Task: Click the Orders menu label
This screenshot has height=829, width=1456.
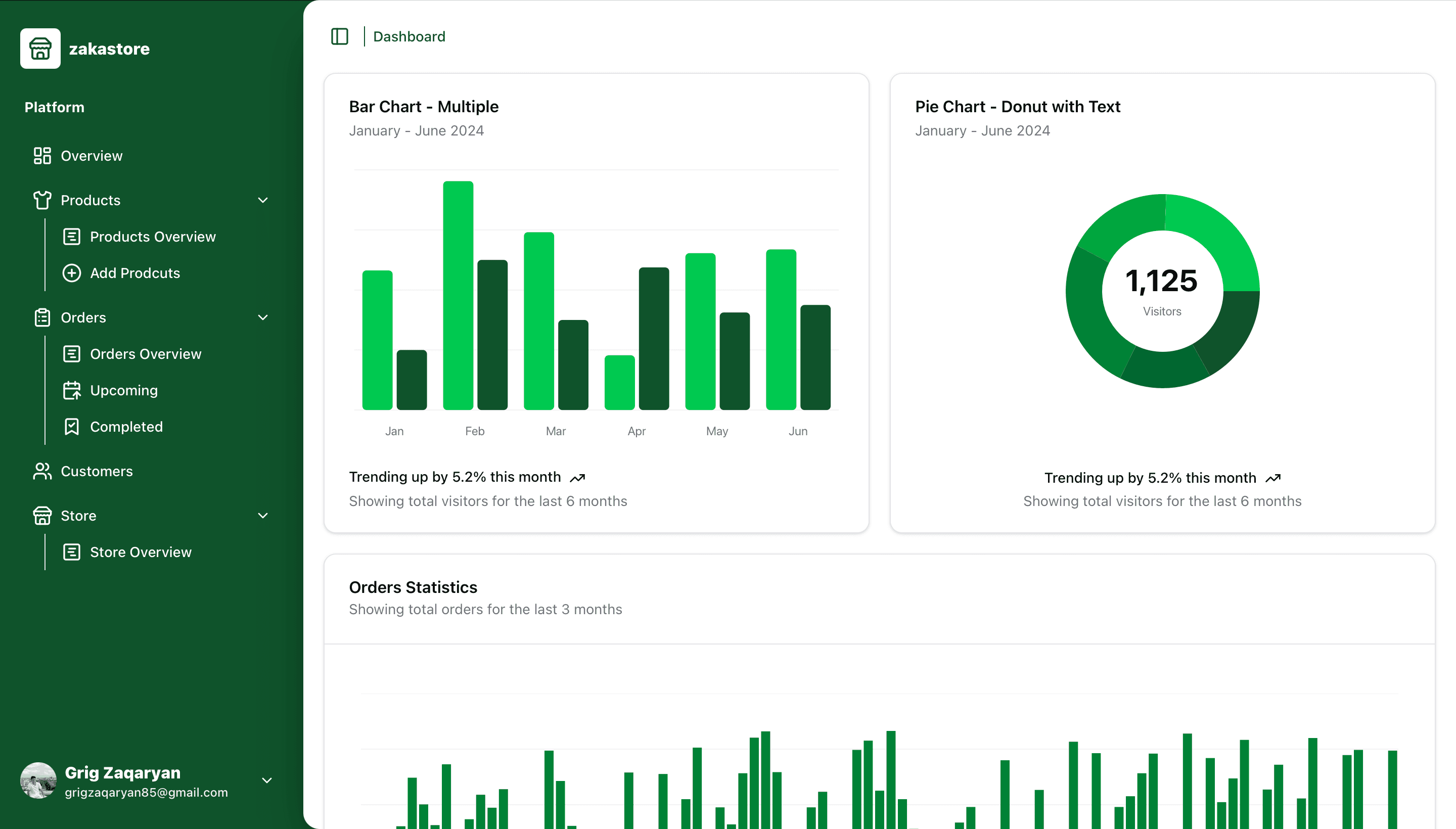Action: coord(83,317)
